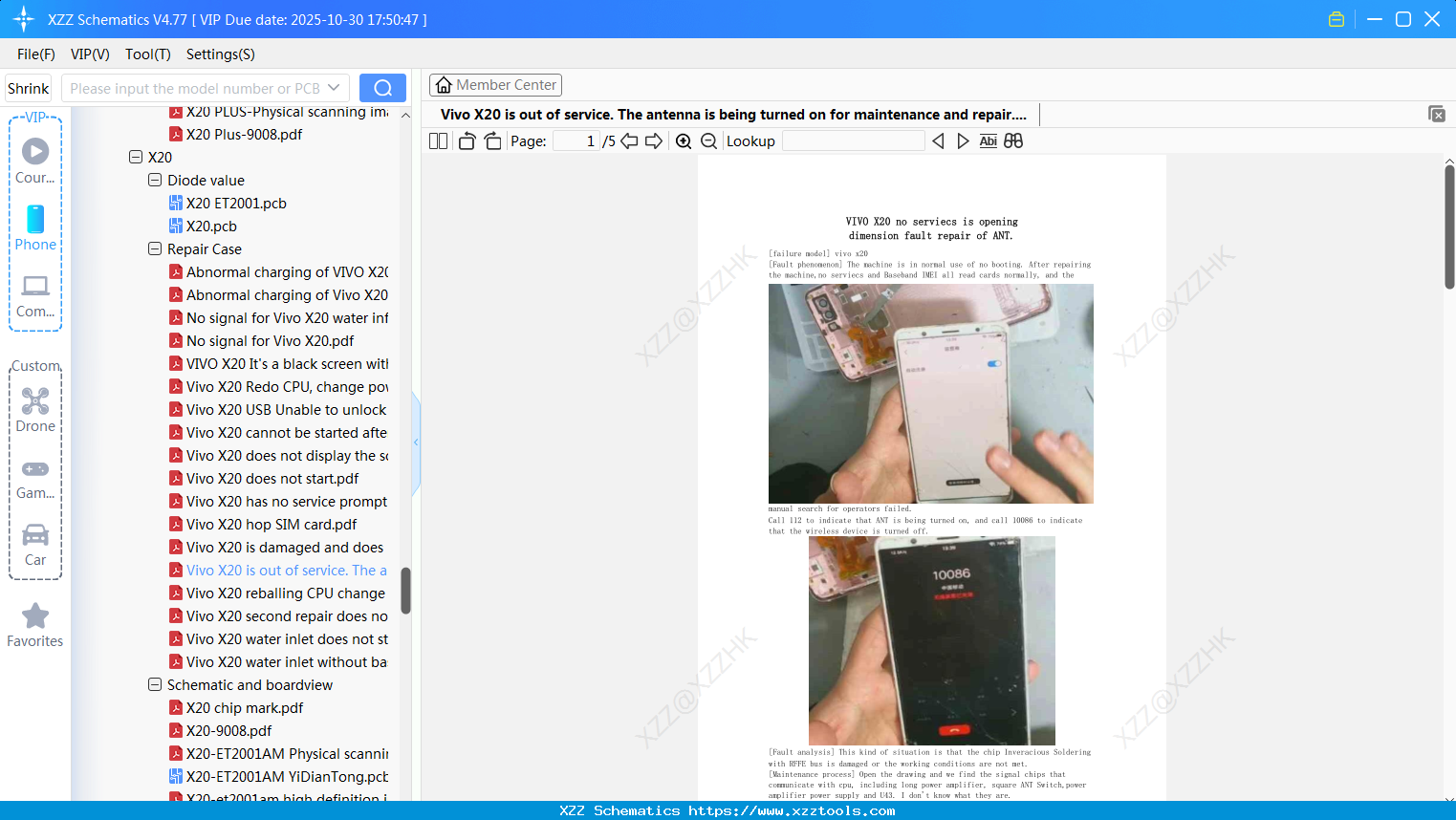Start the PDF model search
The height and width of the screenshot is (820, 1456).
pos(382,87)
